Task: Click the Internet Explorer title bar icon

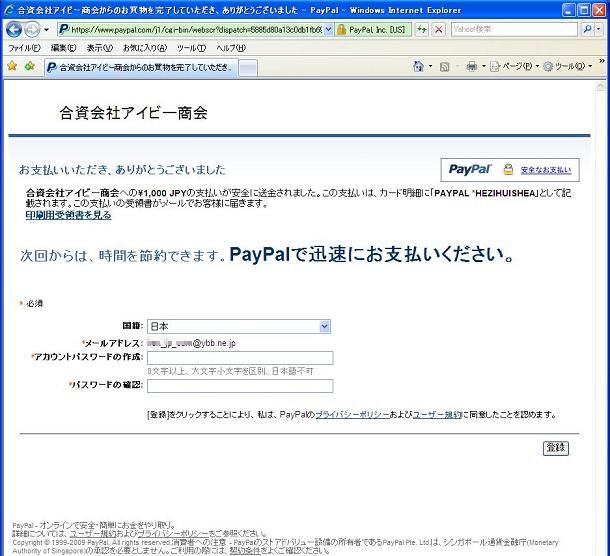Action: tap(9, 10)
